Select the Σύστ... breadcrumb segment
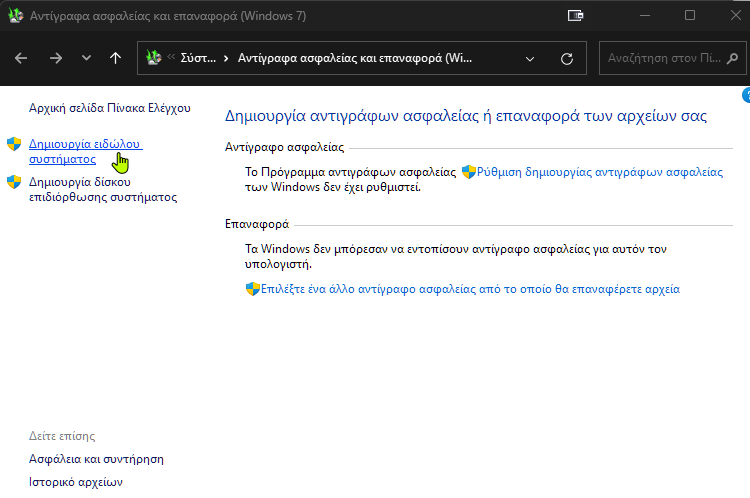The image size is (750, 498). (x=198, y=58)
